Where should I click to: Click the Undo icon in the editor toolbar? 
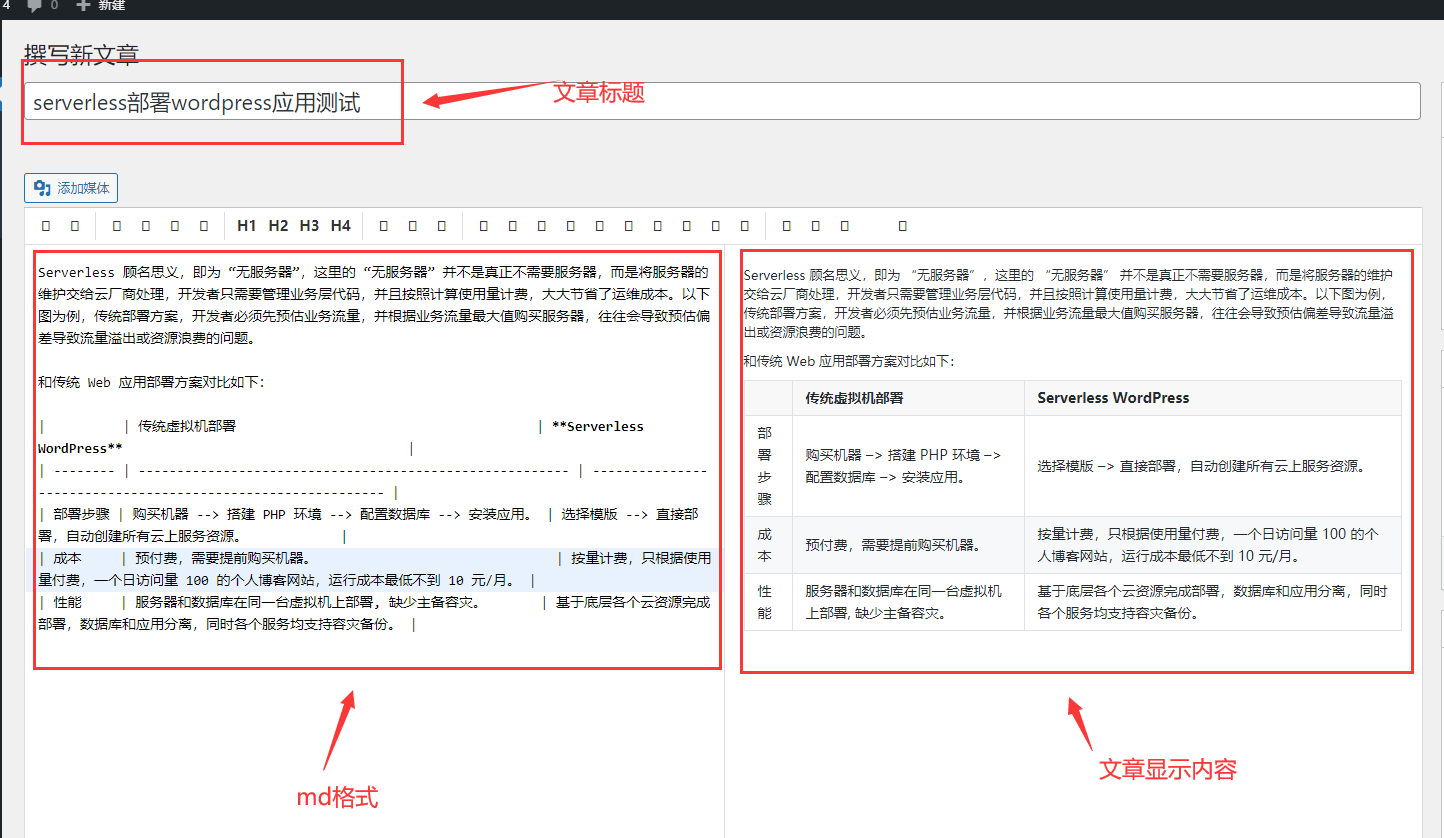tap(45, 225)
